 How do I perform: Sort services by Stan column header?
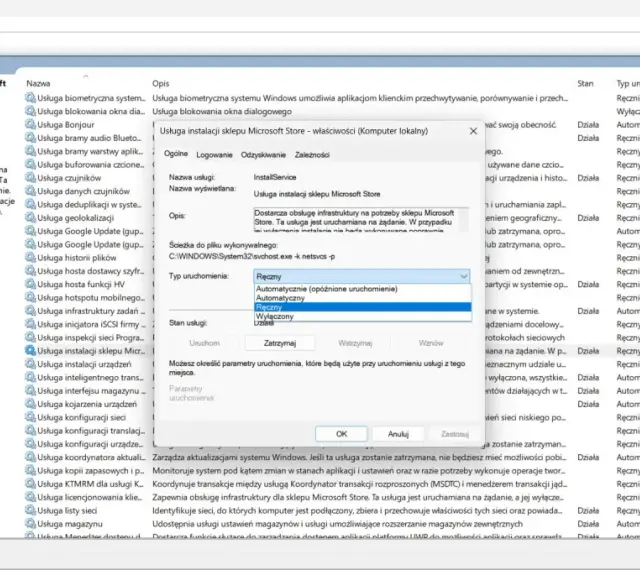coord(585,83)
